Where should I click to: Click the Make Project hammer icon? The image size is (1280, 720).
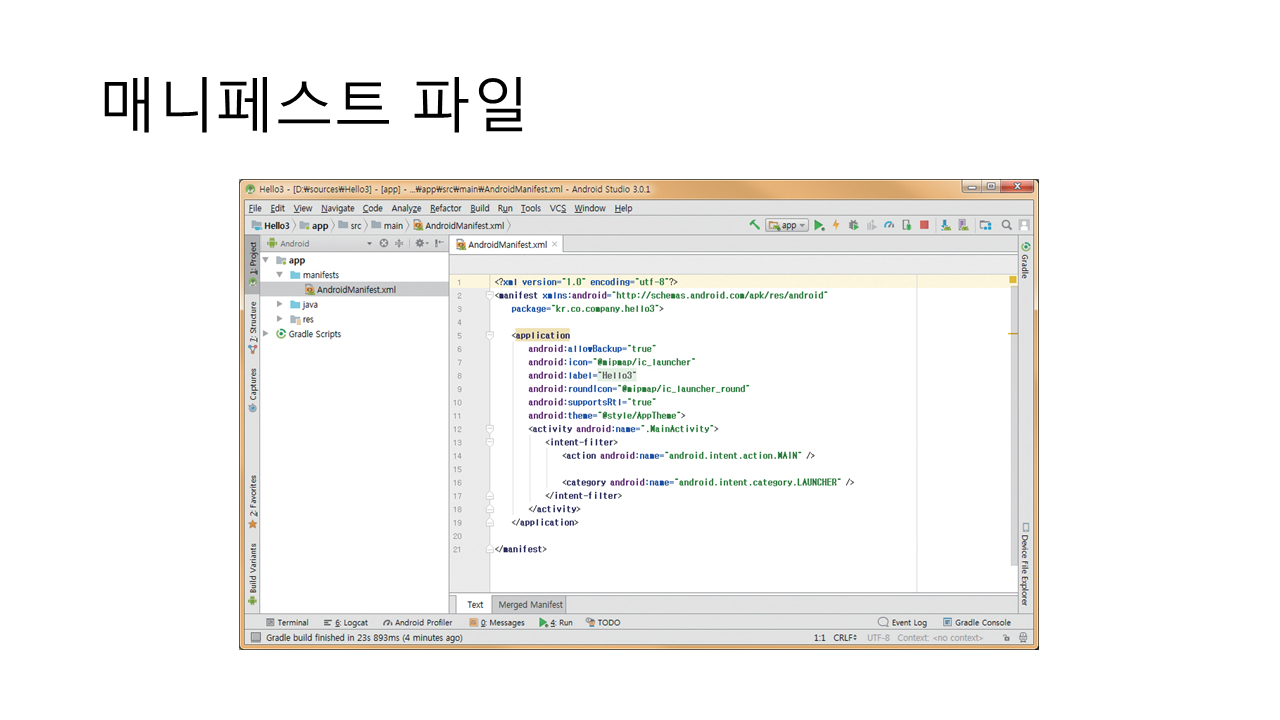tap(755, 226)
